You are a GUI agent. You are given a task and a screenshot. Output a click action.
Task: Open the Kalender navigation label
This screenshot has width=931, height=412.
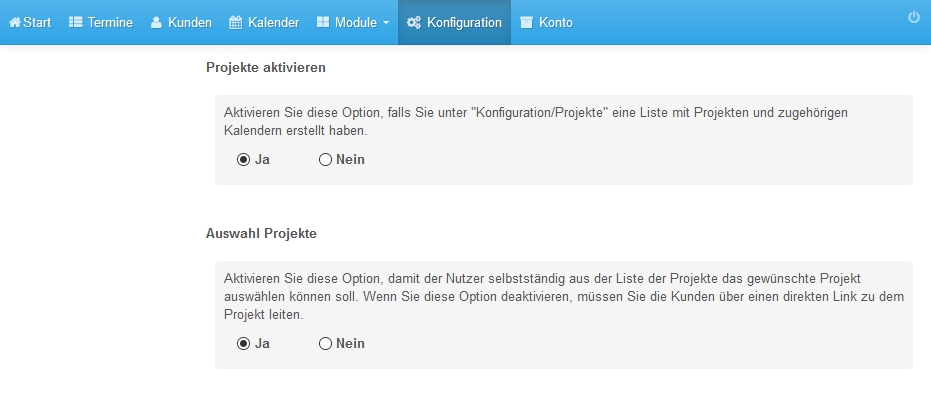pos(274,23)
